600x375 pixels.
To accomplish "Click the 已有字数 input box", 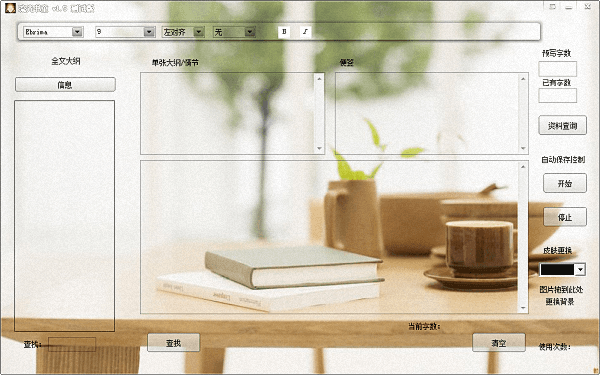I will pyautogui.click(x=558, y=95).
